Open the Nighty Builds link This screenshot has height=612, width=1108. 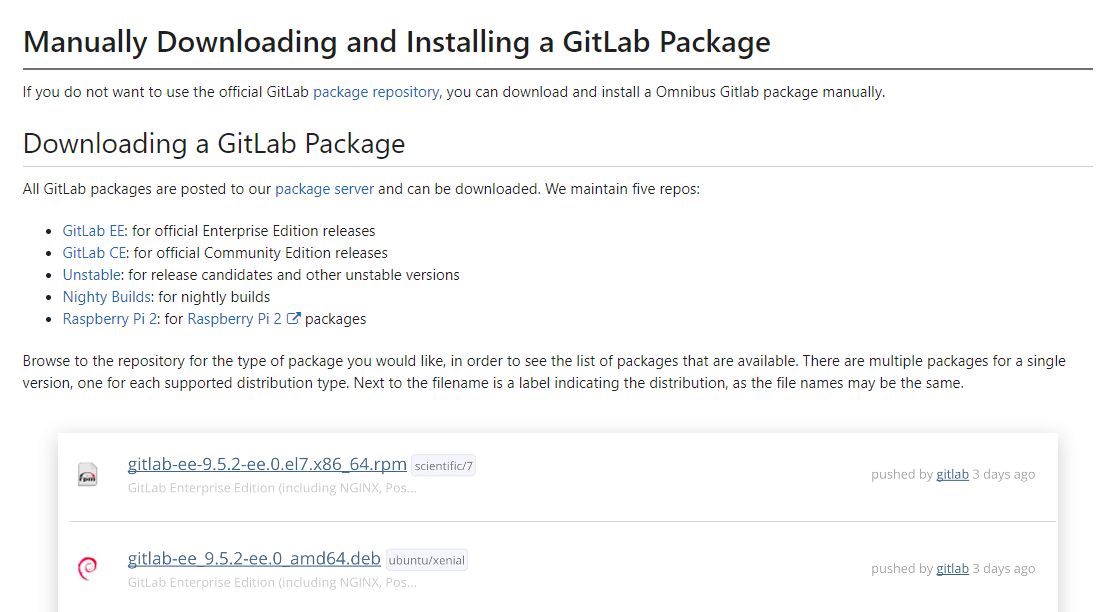point(107,297)
